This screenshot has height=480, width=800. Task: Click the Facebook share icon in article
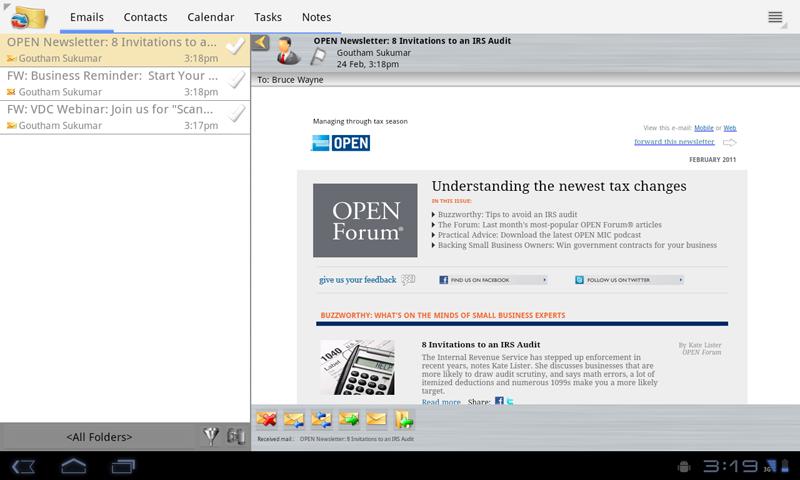click(x=499, y=401)
